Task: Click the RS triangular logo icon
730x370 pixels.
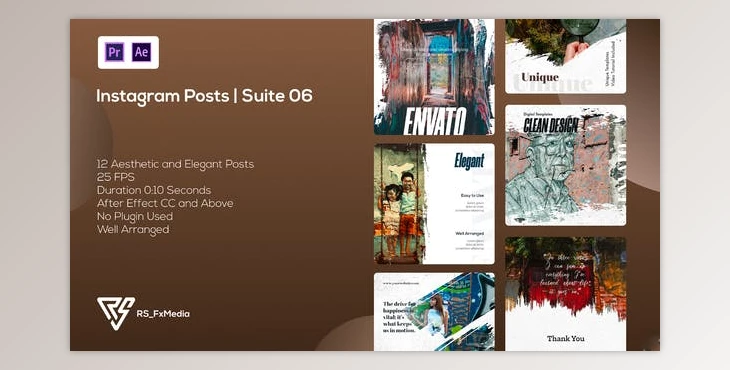Action: 116,313
